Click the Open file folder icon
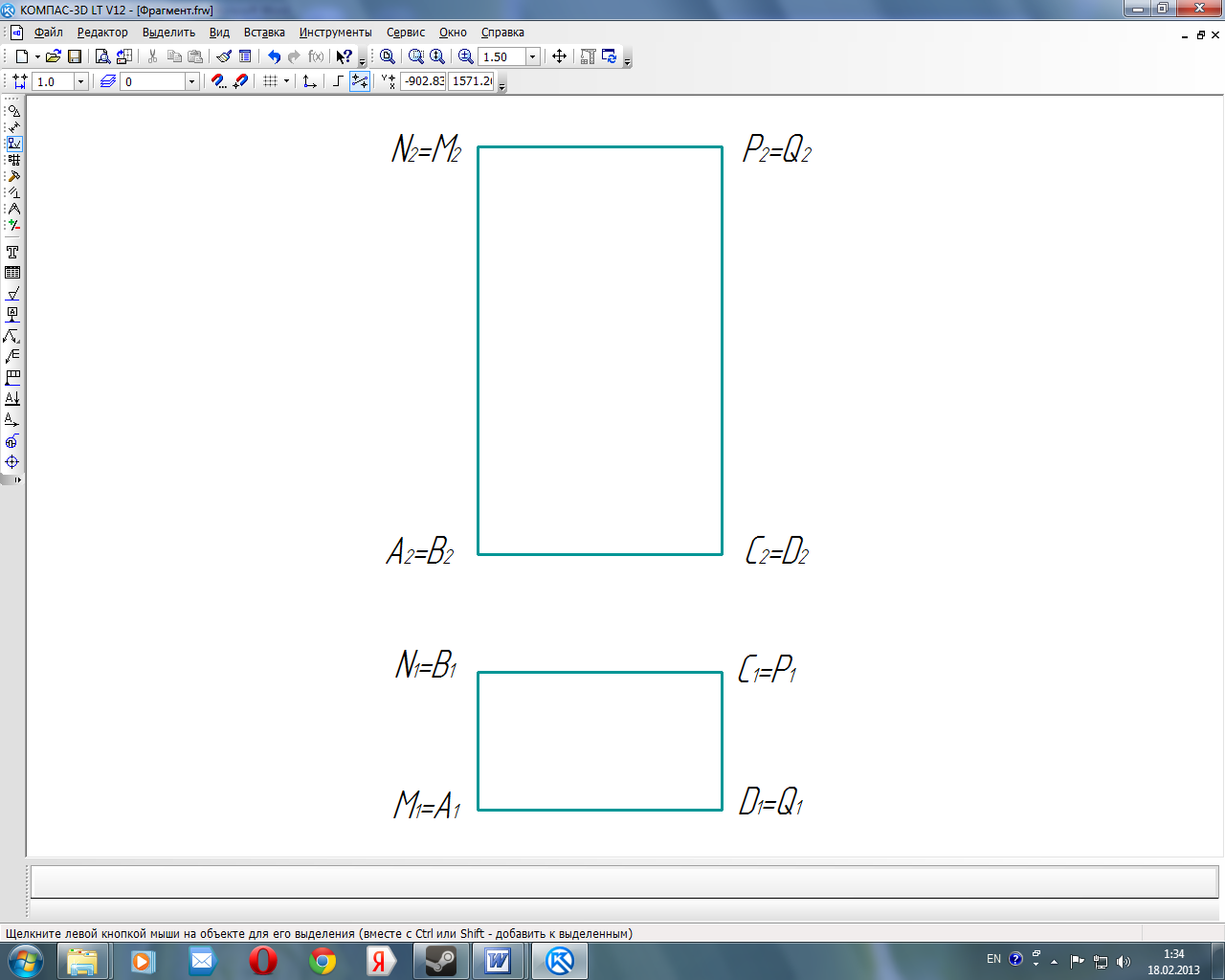The image size is (1225, 980). point(54,57)
